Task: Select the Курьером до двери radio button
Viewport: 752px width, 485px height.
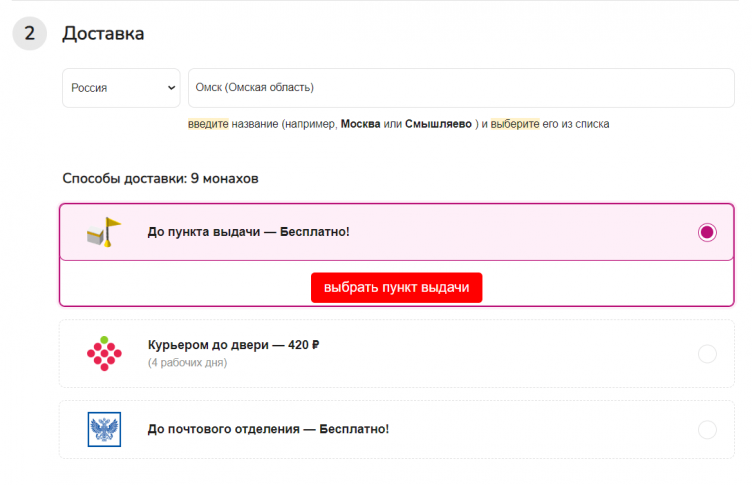Action: coord(707,354)
